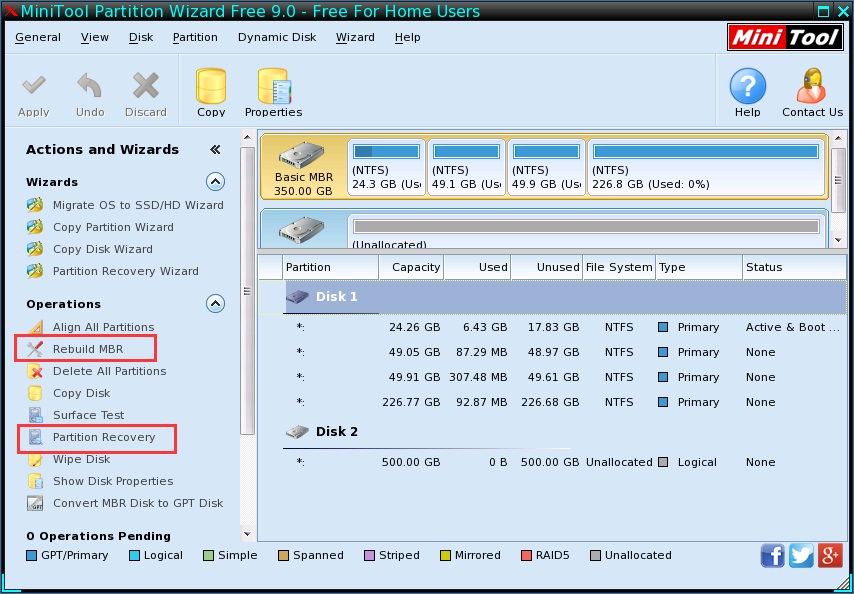Collapse the Actions and Wizards panel
The width and height of the screenshot is (854, 594).
point(215,149)
